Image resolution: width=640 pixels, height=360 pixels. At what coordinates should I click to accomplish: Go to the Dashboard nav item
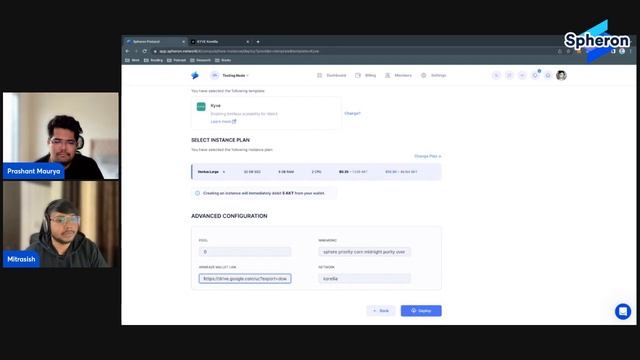pos(331,76)
